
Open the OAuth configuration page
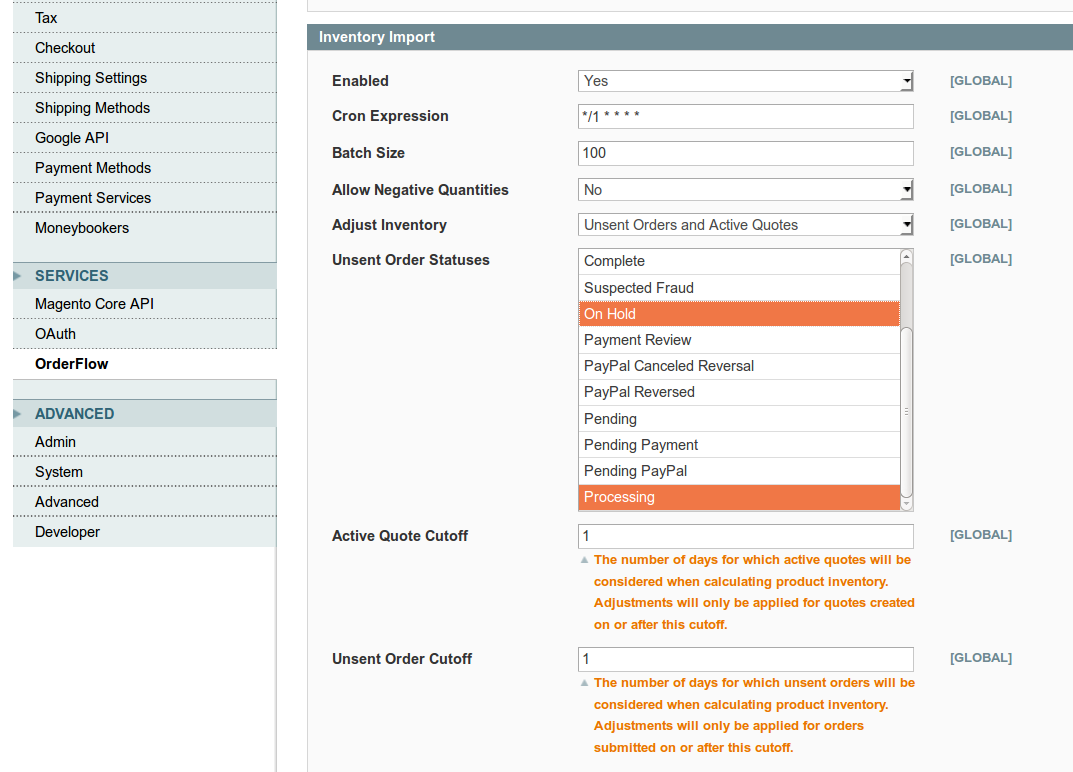[x=55, y=333]
